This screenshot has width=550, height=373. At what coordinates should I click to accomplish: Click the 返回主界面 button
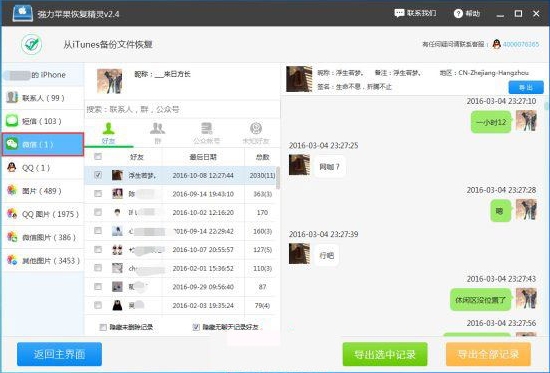coord(59,354)
